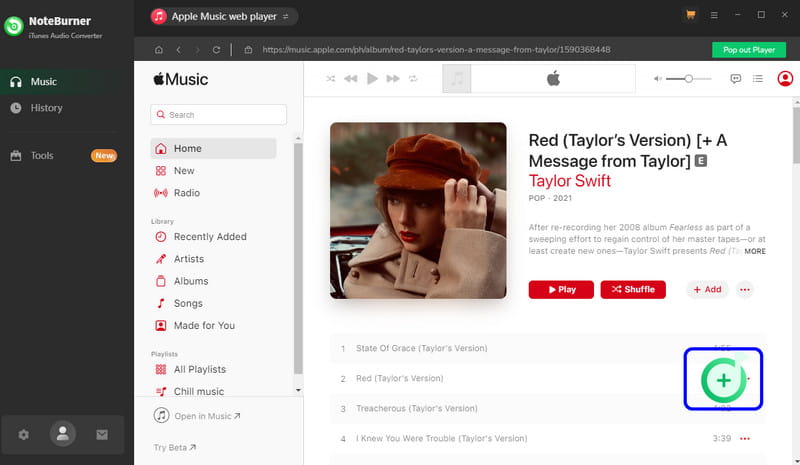This screenshot has width=800, height=465.
Task: Open NoteBurner settings gear
Action: tap(23, 434)
